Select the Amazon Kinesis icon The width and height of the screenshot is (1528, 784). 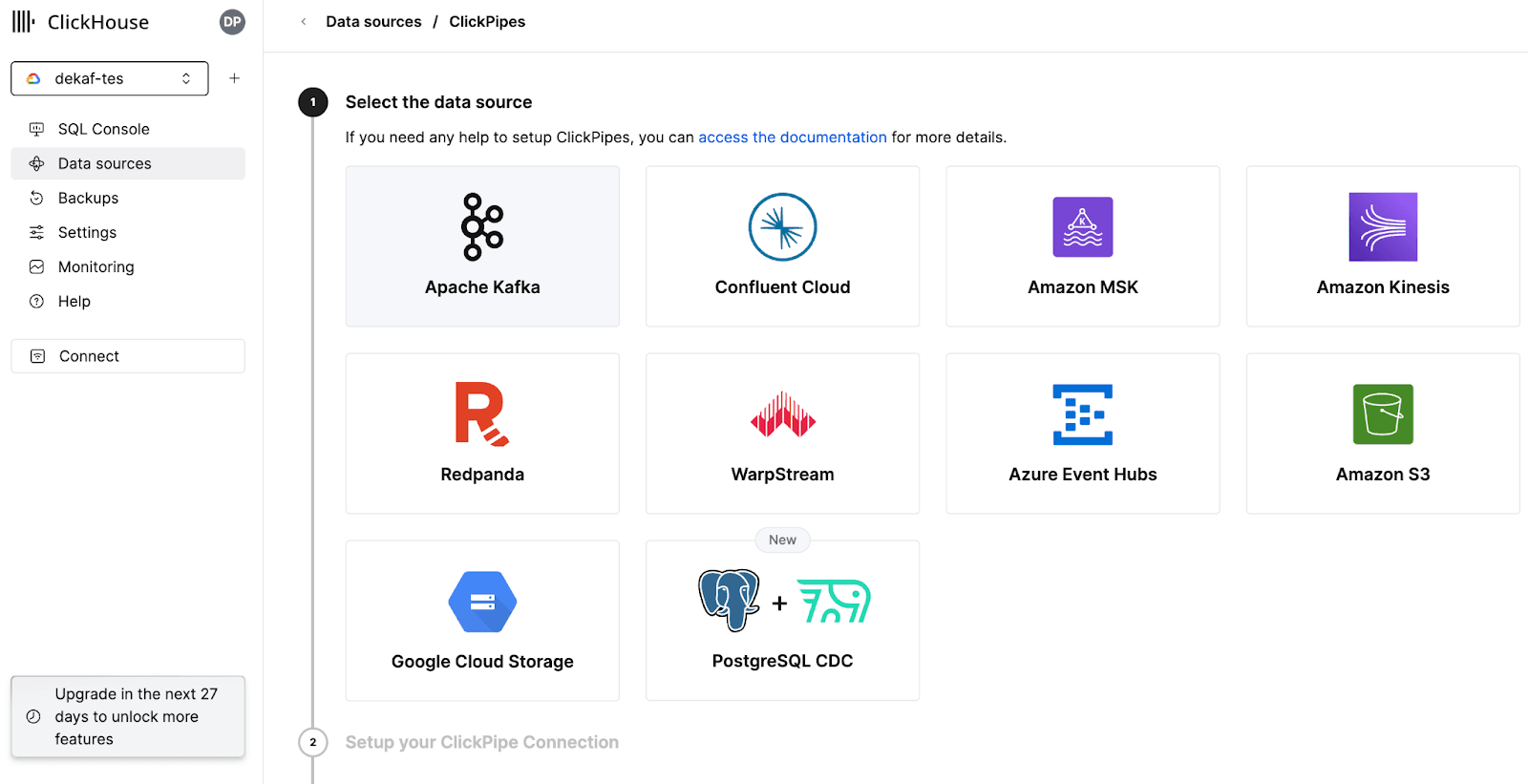coord(1382,227)
